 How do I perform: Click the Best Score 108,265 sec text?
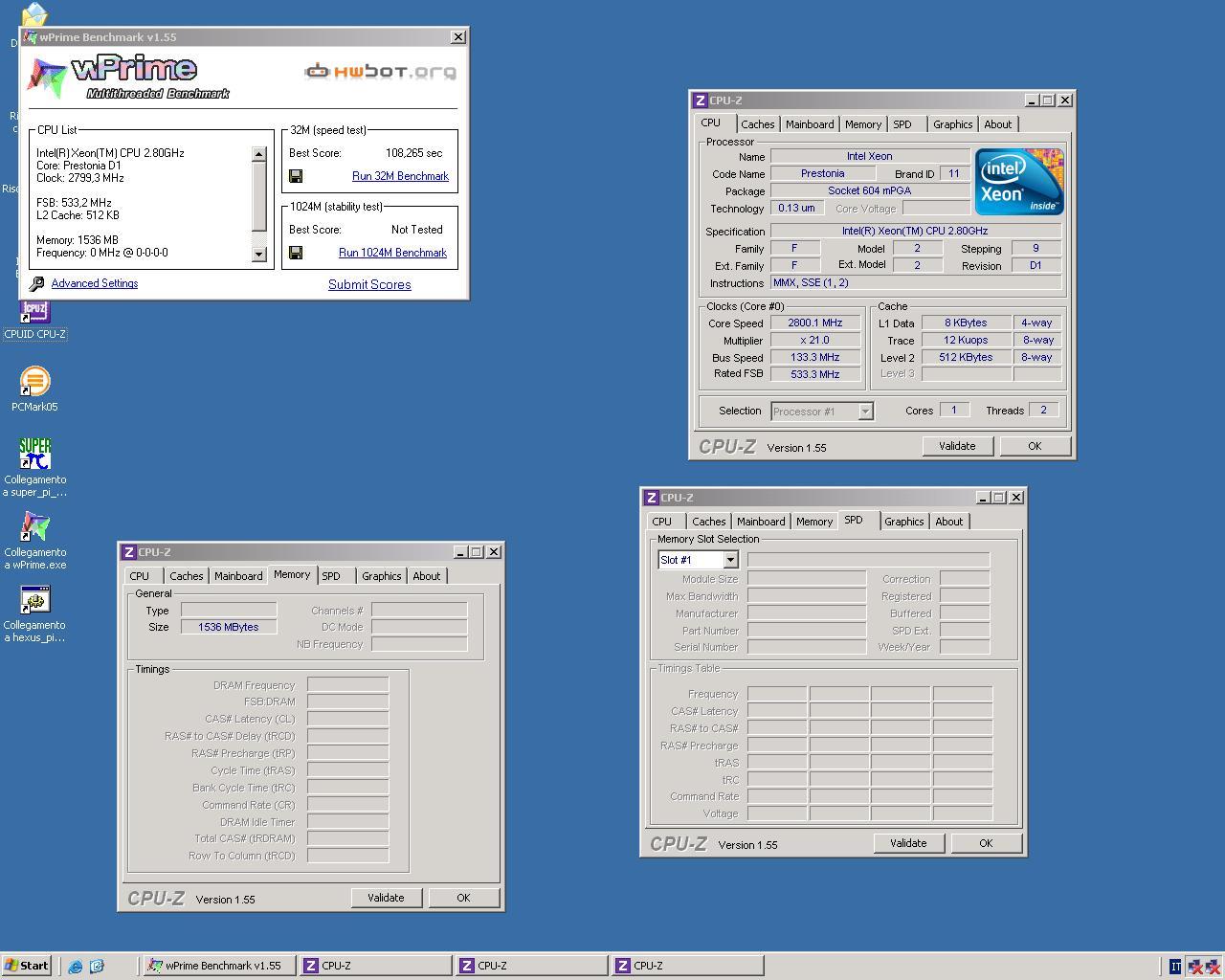click(x=413, y=153)
